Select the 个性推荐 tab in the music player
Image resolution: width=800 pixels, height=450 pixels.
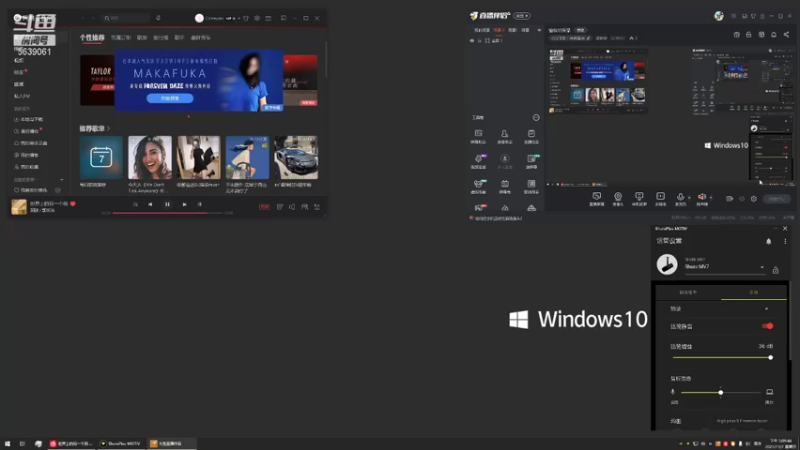pos(92,38)
